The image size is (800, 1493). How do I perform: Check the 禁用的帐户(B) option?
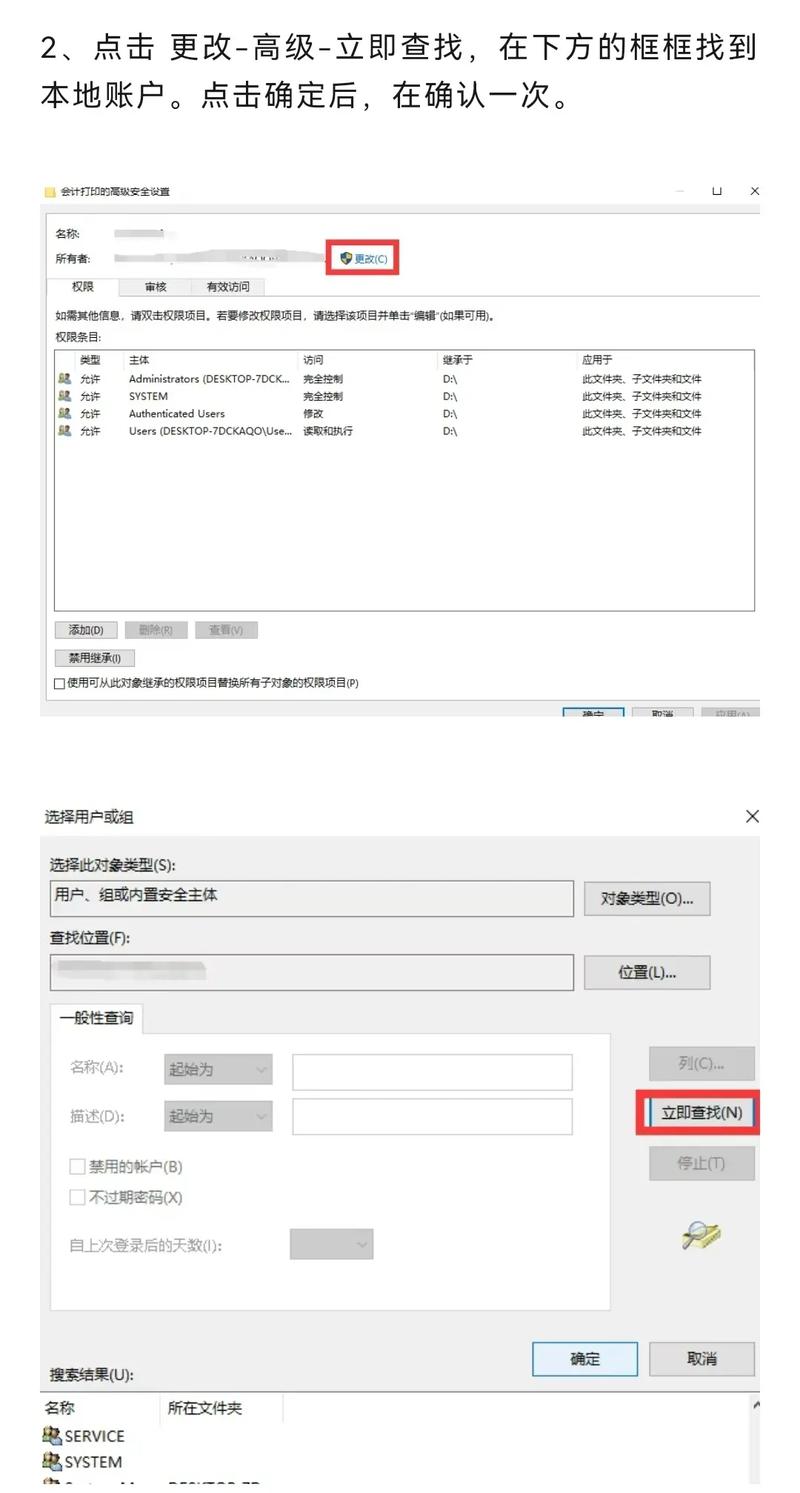tap(76, 1166)
